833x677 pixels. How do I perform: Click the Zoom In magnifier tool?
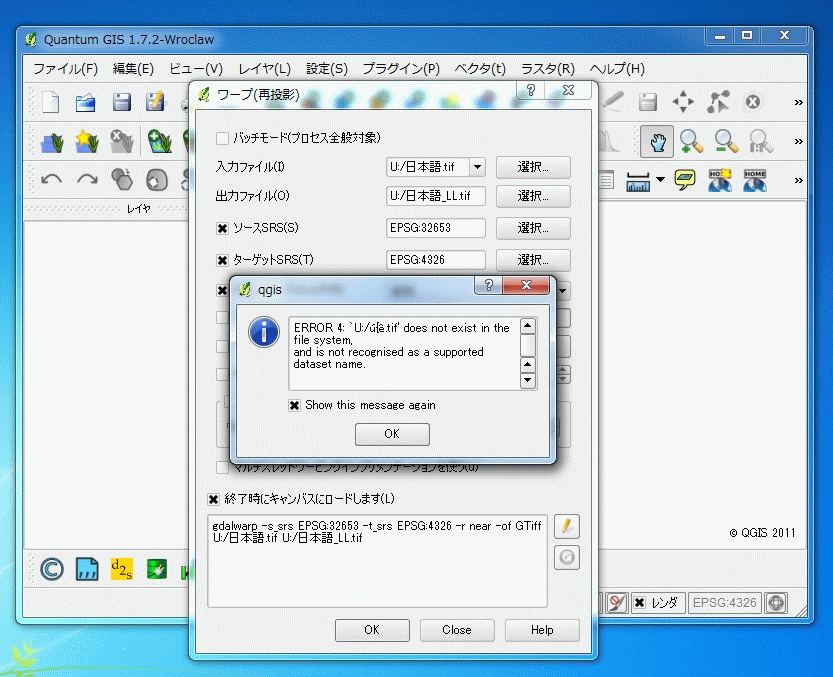click(691, 141)
